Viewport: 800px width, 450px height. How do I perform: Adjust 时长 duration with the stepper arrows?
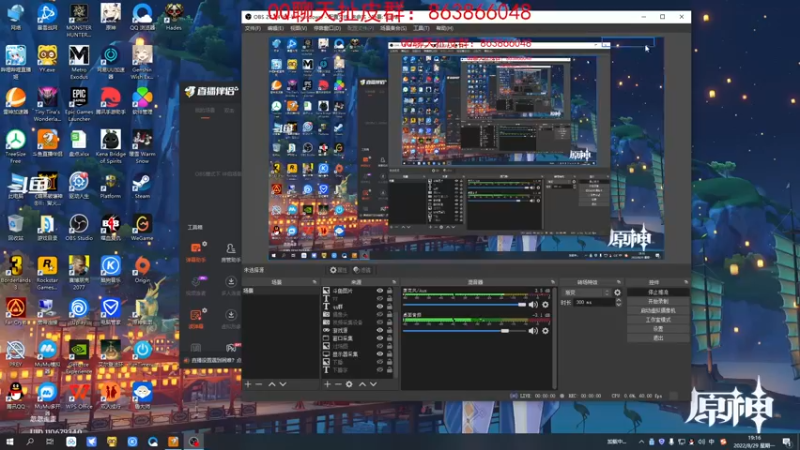click(618, 302)
